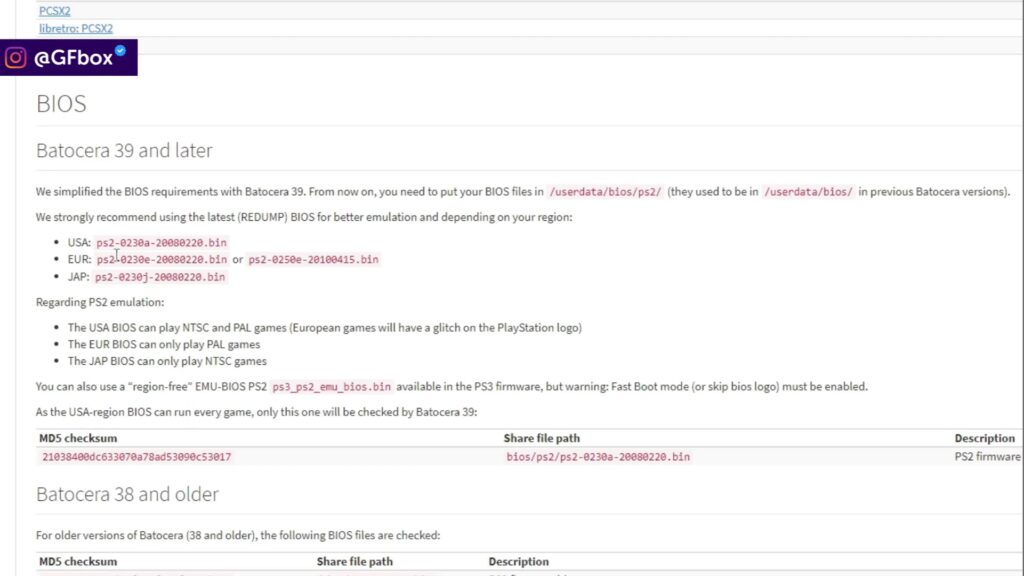
Task: Click share path bios/ps2/ps2-0230a-20080220.bin cell
Action: pyautogui.click(x=598, y=457)
